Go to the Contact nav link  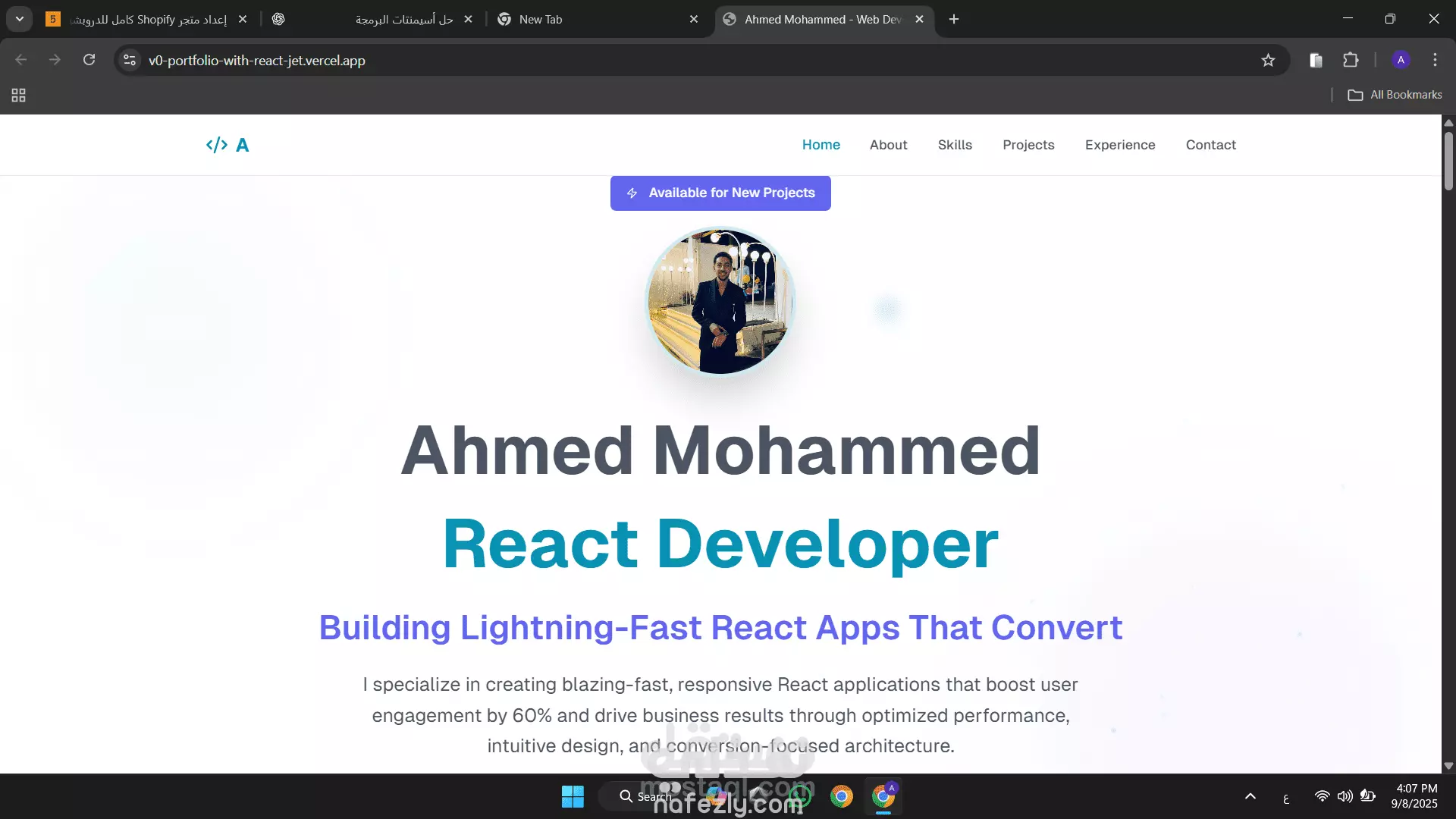(x=1211, y=145)
